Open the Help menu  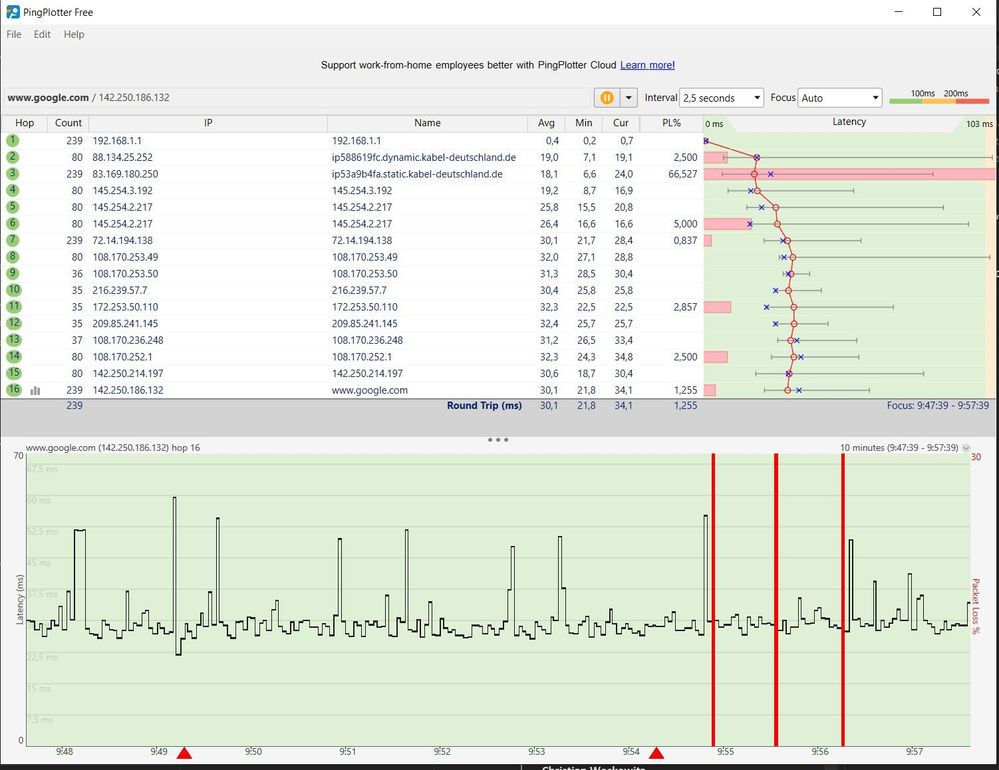tap(74, 34)
